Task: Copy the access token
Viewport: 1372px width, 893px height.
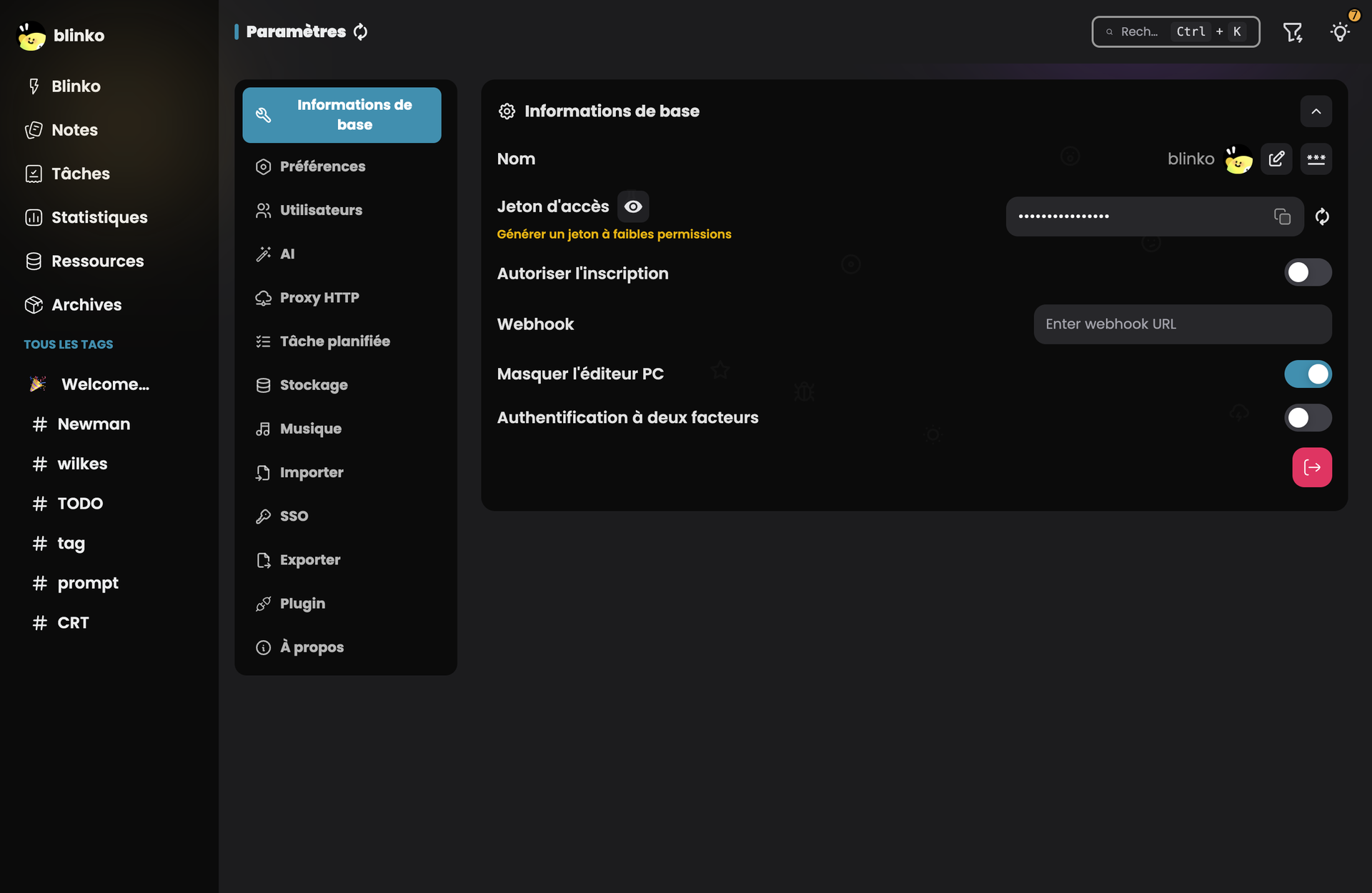Action: [x=1283, y=216]
